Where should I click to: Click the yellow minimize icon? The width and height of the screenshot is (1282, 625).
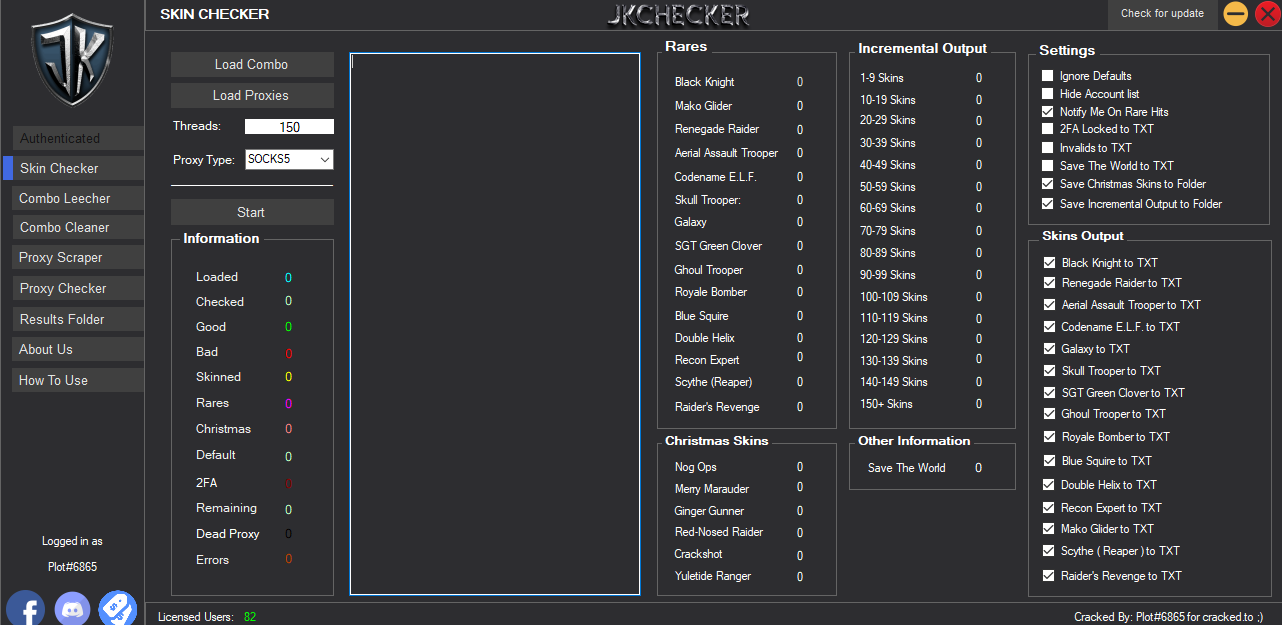click(1236, 14)
